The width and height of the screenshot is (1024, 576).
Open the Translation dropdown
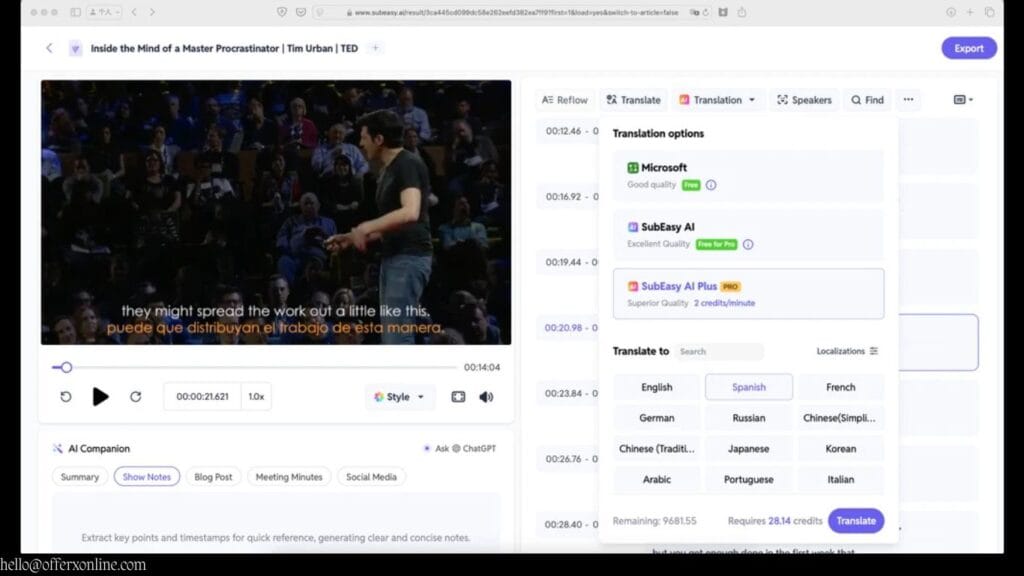point(717,100)
